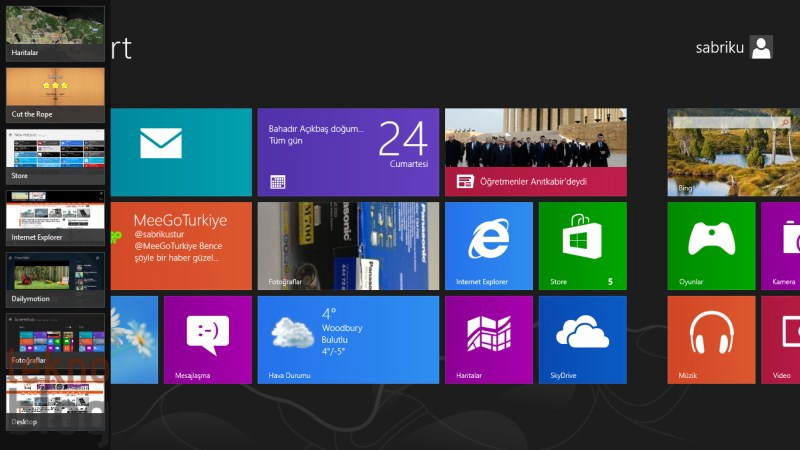
Task: Open the Fotoğraflar photo tile
Action: [x=348, y=246]
